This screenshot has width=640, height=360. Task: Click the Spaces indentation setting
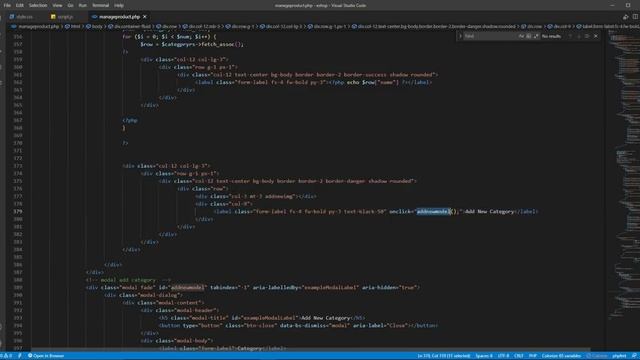click(x=484, y=356)
